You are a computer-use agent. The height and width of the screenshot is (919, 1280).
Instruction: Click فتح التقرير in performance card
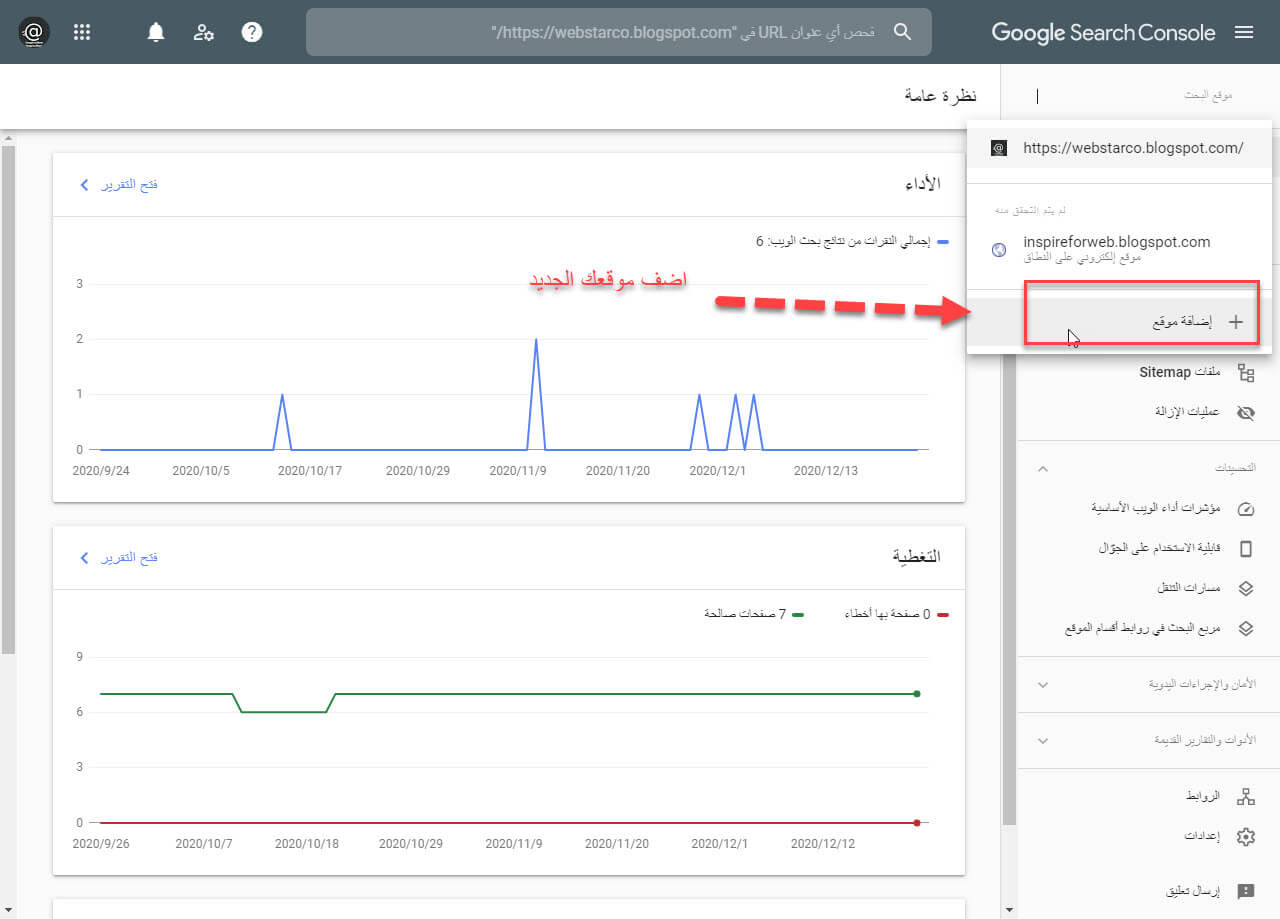click(128, 185)
